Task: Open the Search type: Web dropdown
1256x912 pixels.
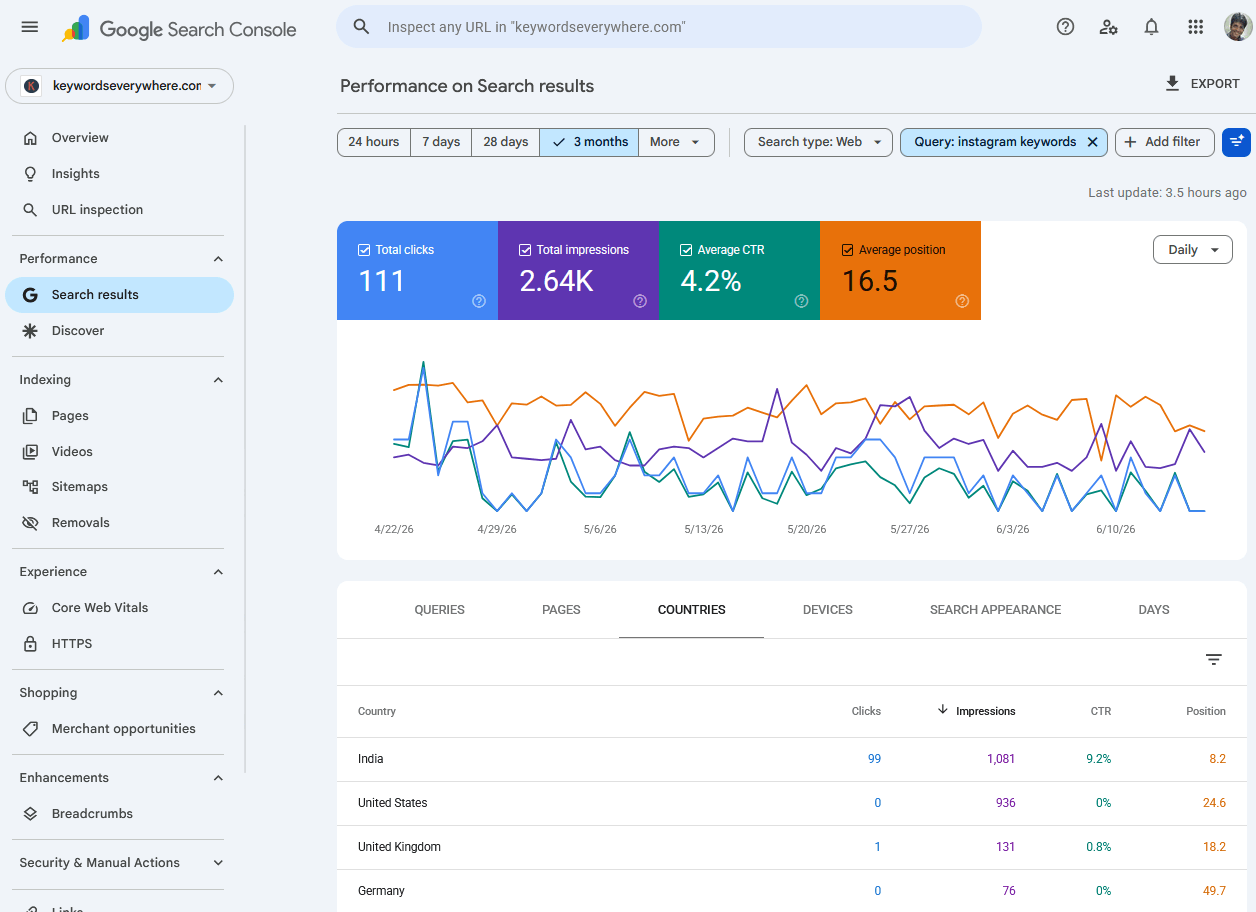Action: 818,142
